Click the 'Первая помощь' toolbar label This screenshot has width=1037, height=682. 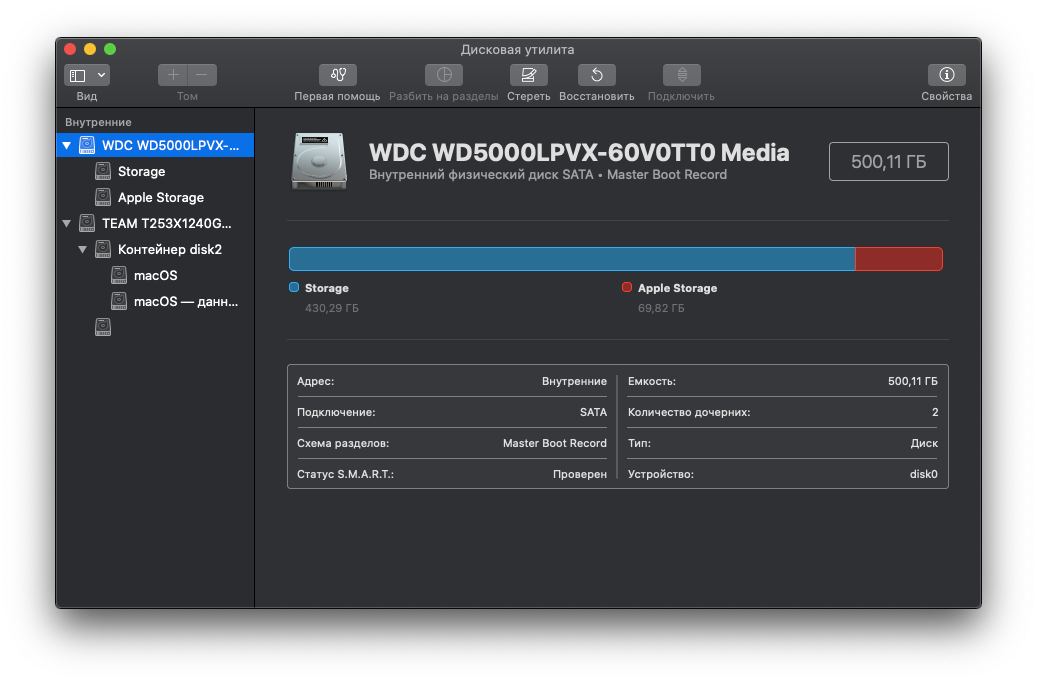[x=337, y=97]
